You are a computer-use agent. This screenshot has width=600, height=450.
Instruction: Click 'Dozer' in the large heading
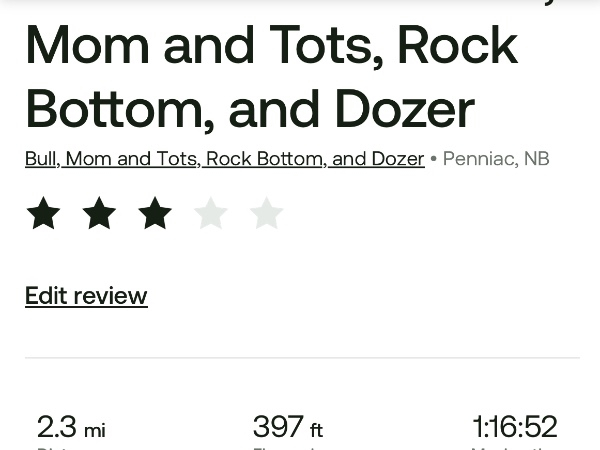point(405,108)
